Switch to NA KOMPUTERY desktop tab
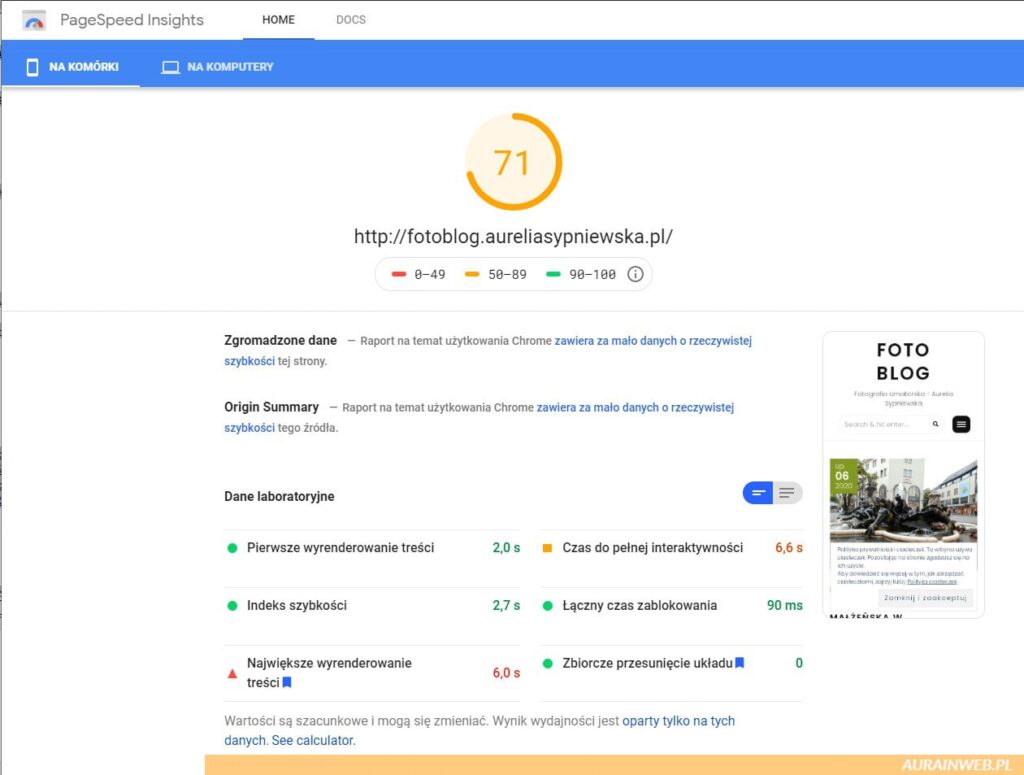 (x=217, y=67)
